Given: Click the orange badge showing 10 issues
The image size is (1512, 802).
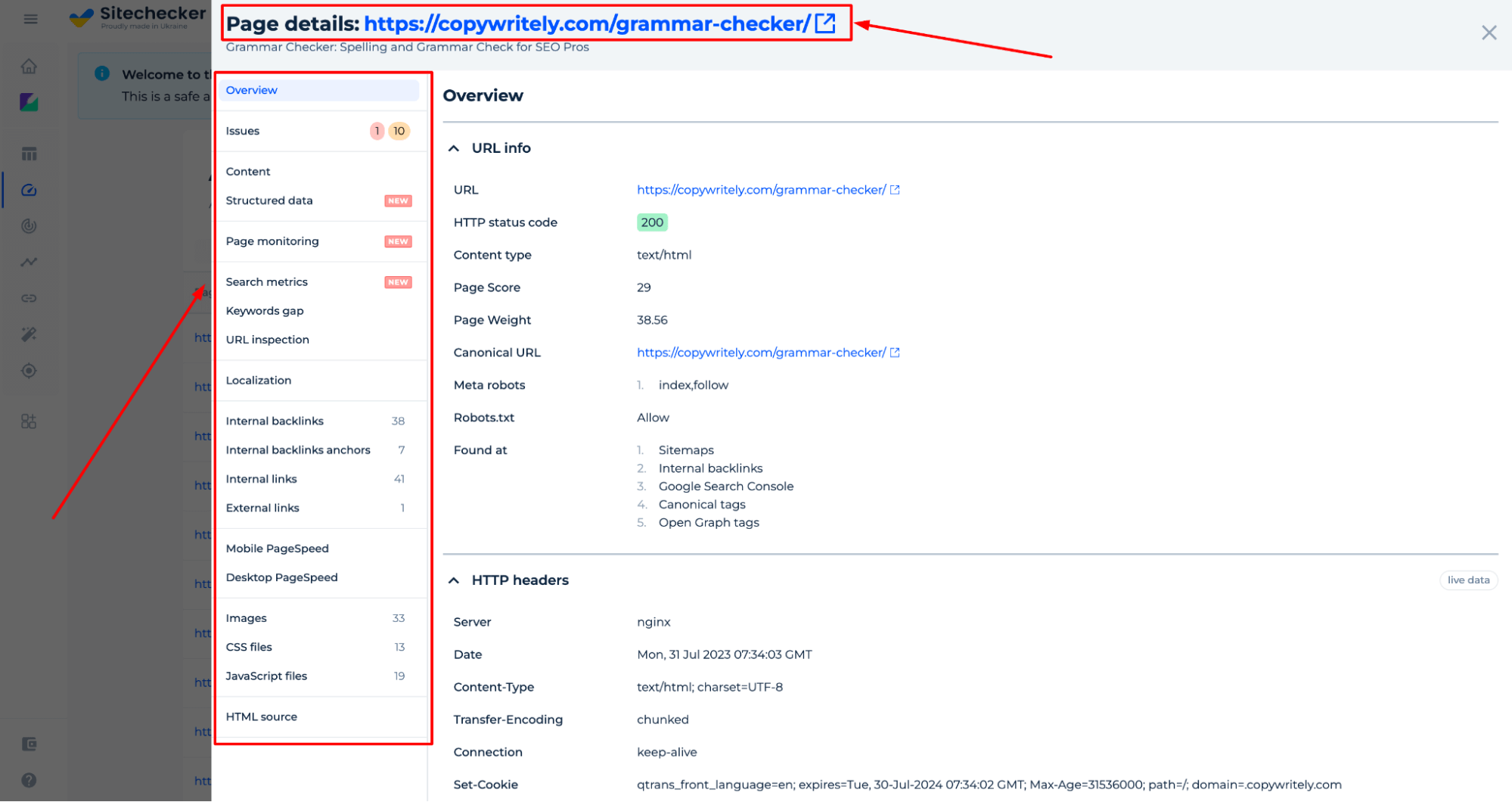Looking at the screenshot, I should (x=399, y=131).
